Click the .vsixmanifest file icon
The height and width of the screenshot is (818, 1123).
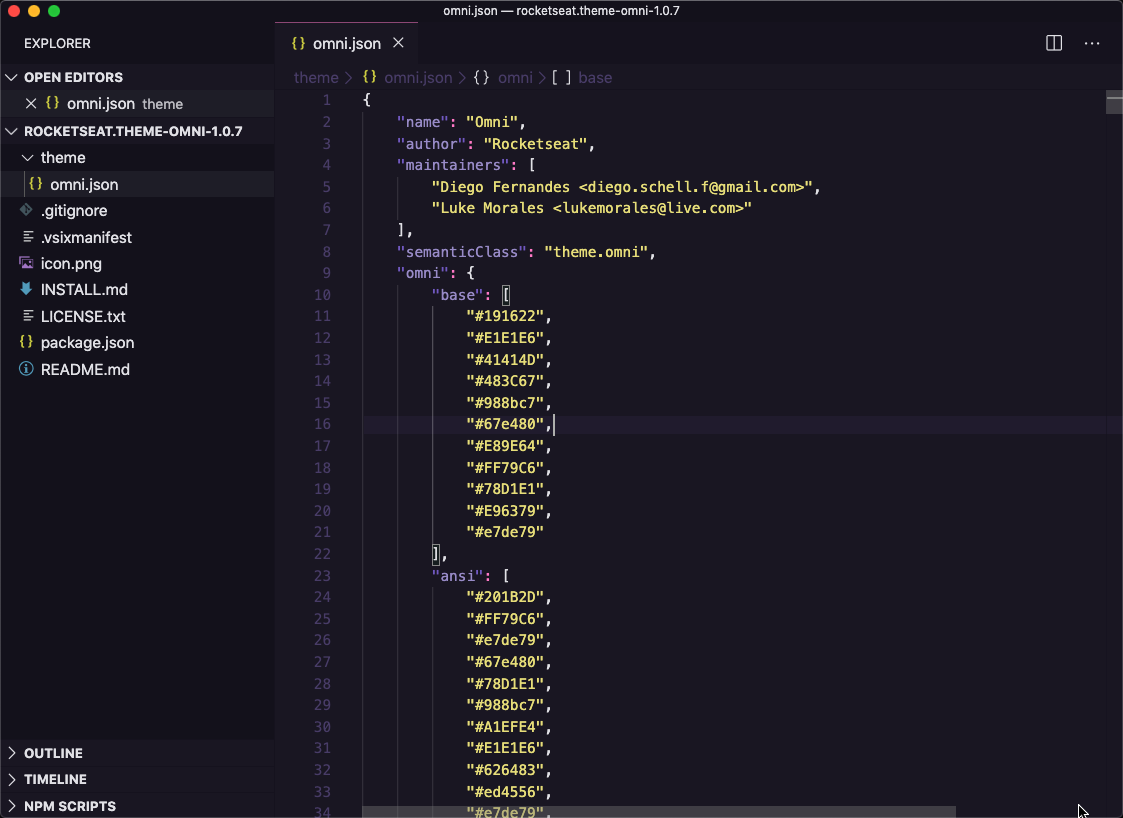[26, 237]
